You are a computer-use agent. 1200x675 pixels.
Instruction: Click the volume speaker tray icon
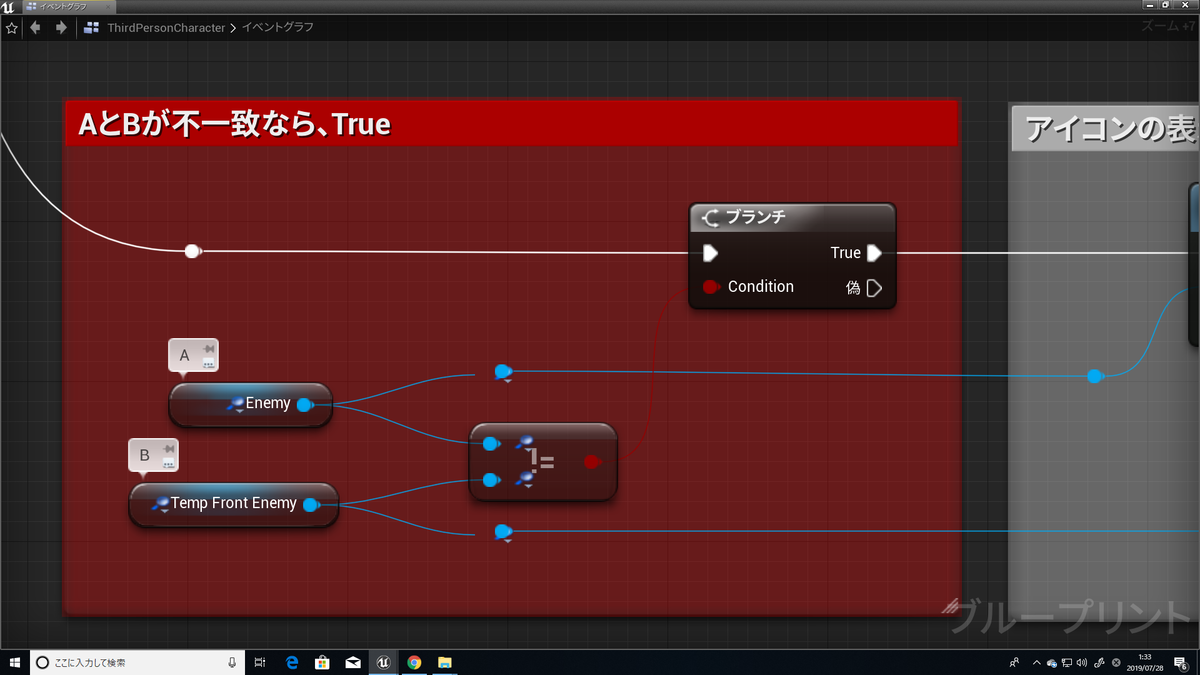[x=1082, y=662]
